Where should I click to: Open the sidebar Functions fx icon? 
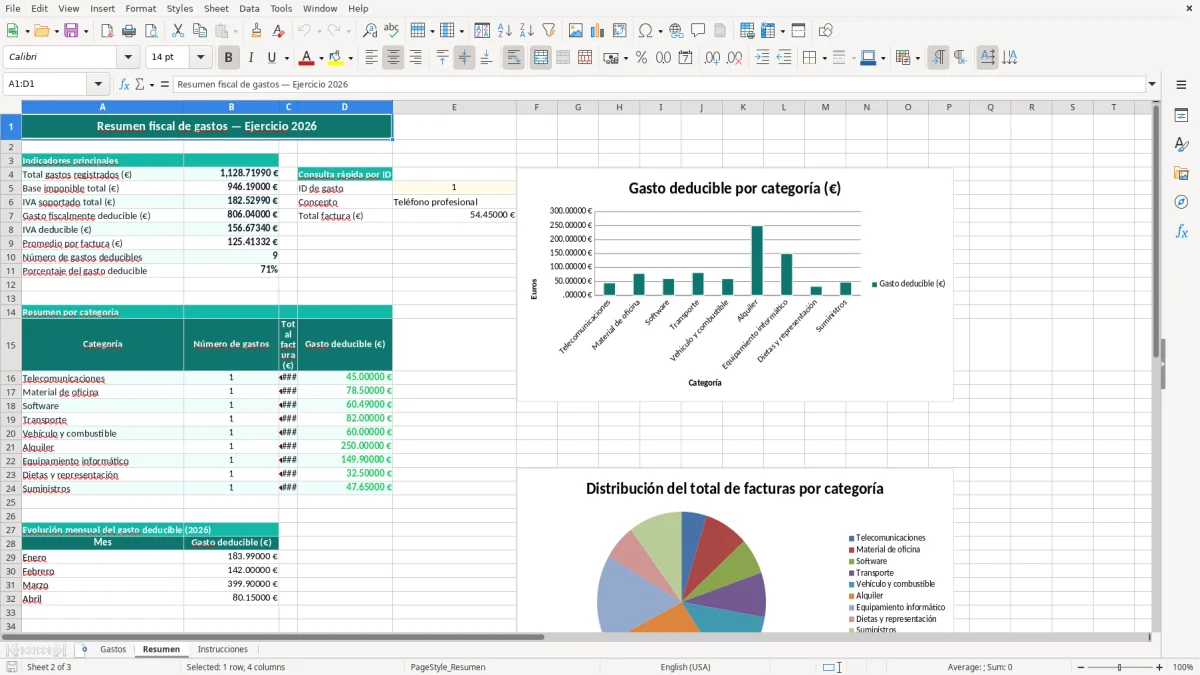click(x=1181, y=231)
